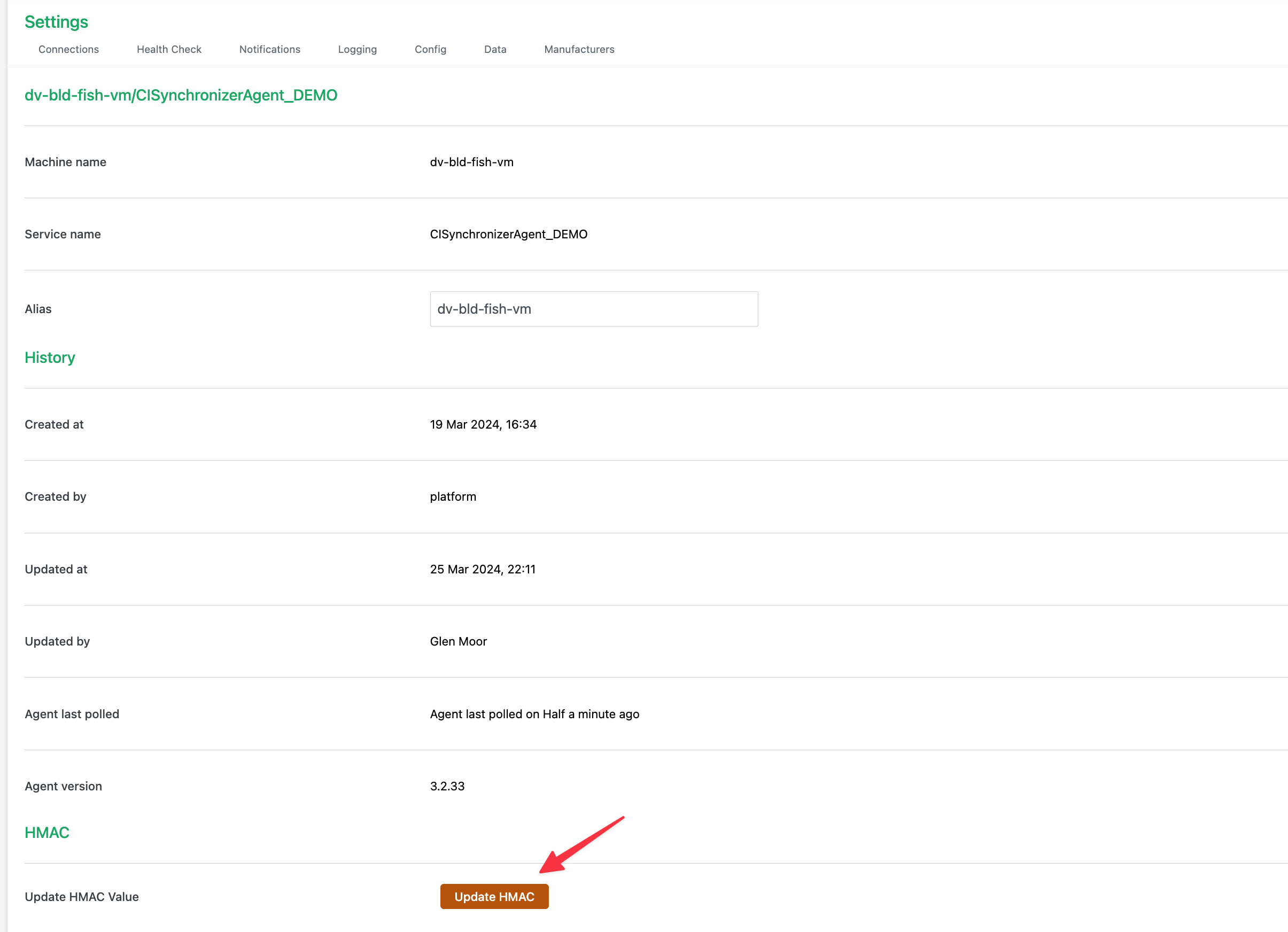Image resolution: width=1288 pixels, height=932 pixels.
Task: Click the History section heading
Action: [x=49, y=357]
